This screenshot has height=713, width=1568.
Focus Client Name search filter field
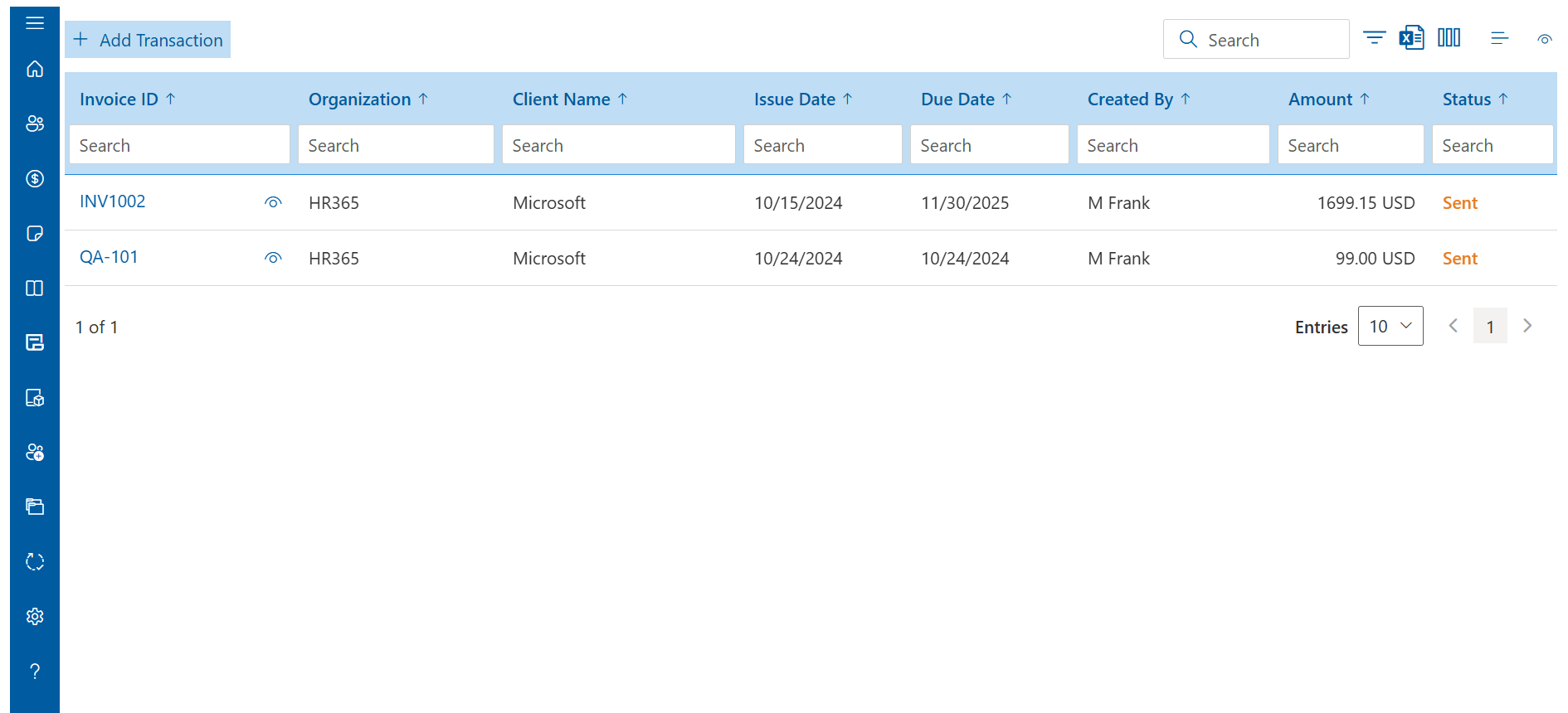coord(619,145)
